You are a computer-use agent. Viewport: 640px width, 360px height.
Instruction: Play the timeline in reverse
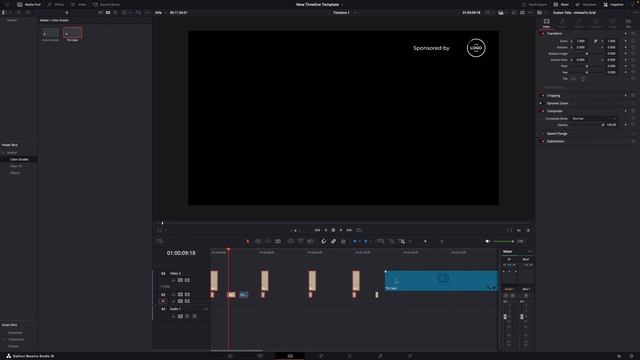[x=325, y=230]
